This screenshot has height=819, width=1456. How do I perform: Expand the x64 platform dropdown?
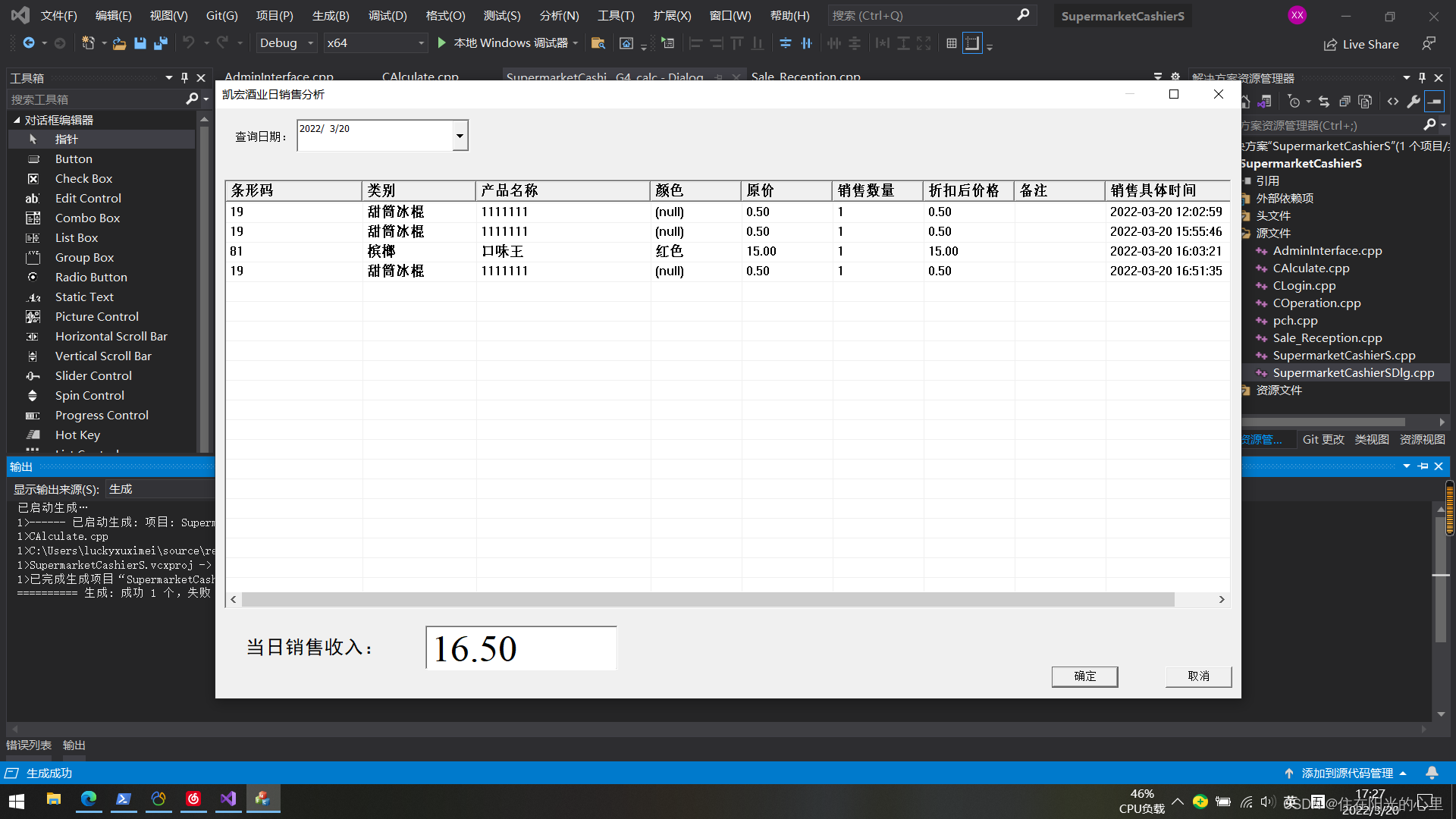(x=421, y=43)
